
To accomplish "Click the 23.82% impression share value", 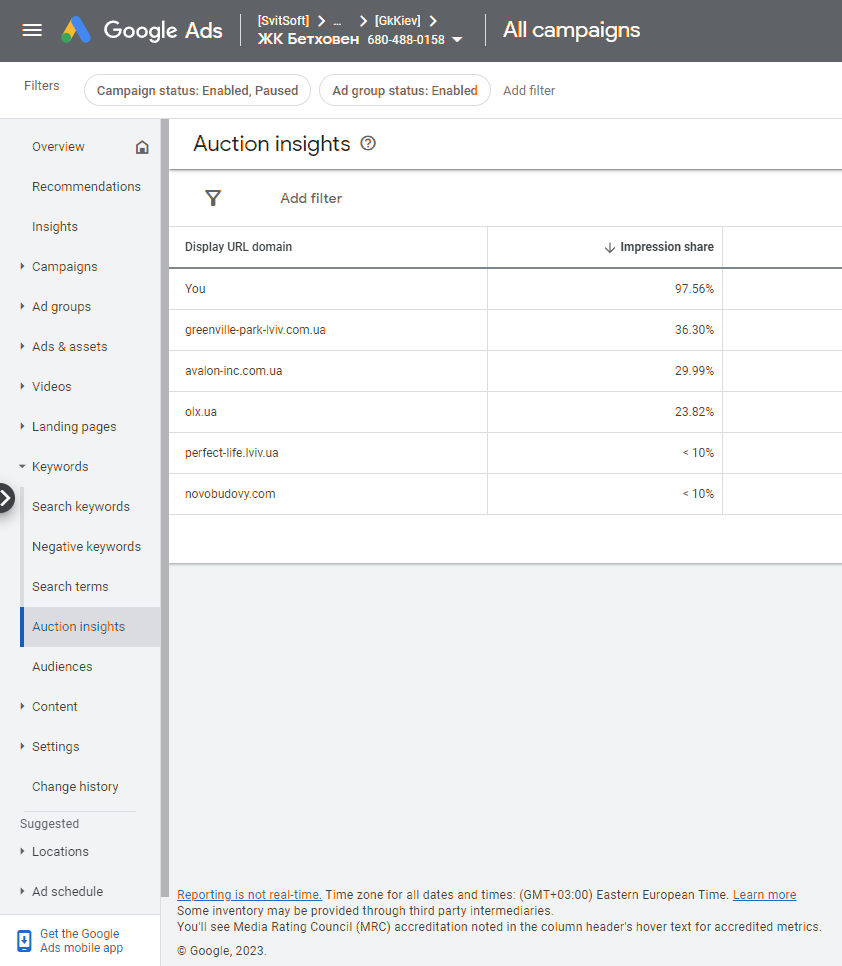I will point(694,412).
